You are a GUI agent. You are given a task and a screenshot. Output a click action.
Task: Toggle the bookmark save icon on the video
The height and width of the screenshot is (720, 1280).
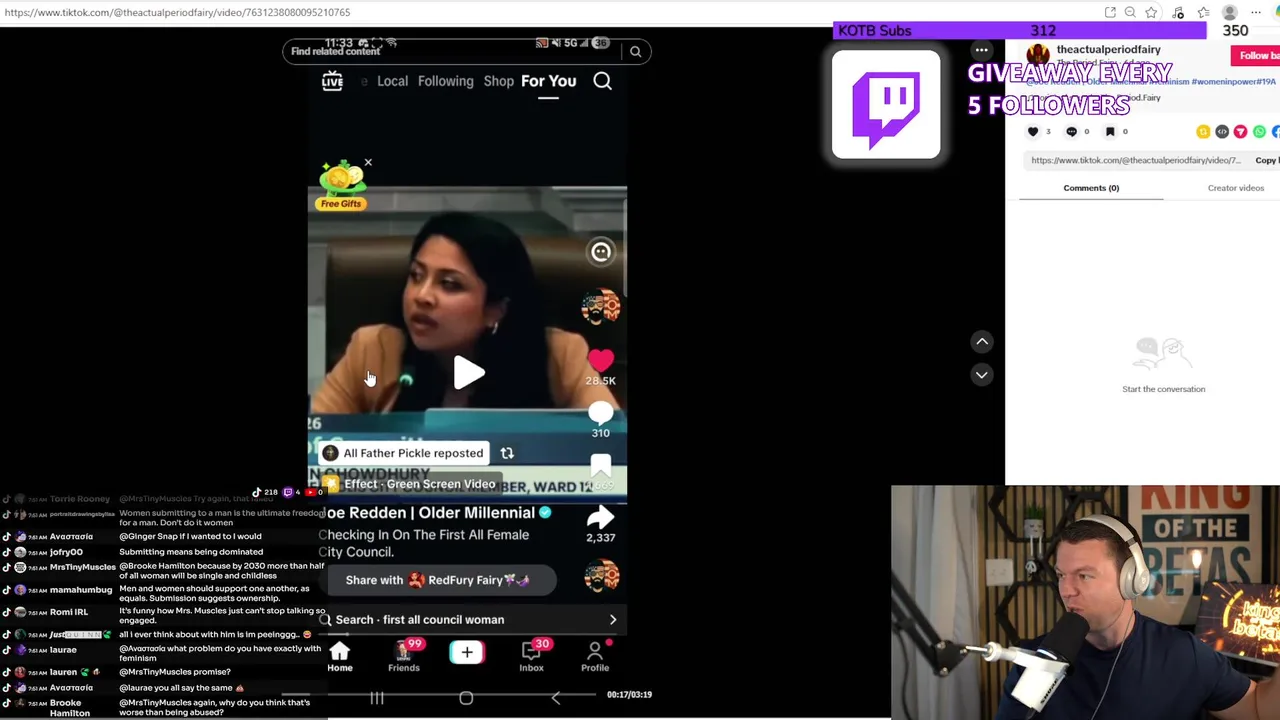coord(600,466)
